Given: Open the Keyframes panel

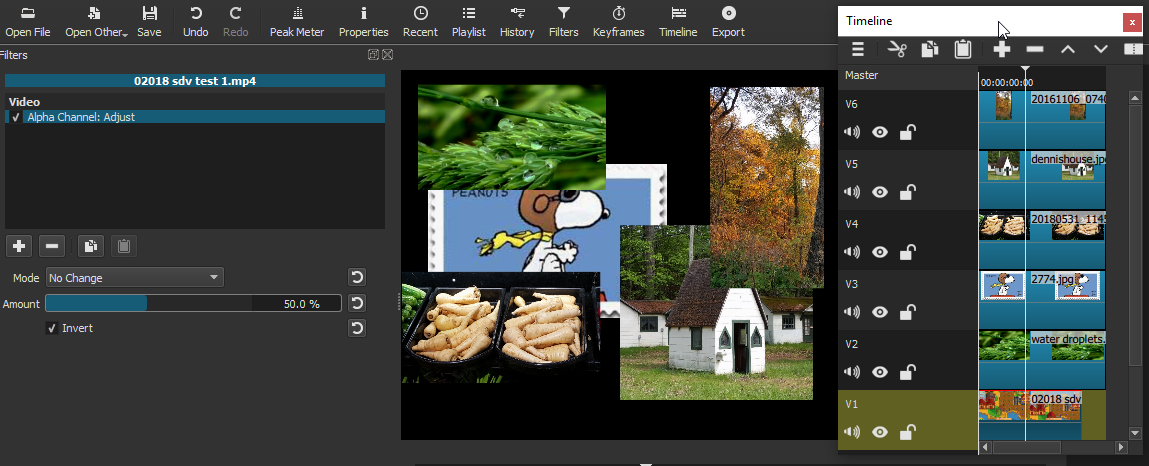Looking at the screenshot, I should click(x=619, y=22).
